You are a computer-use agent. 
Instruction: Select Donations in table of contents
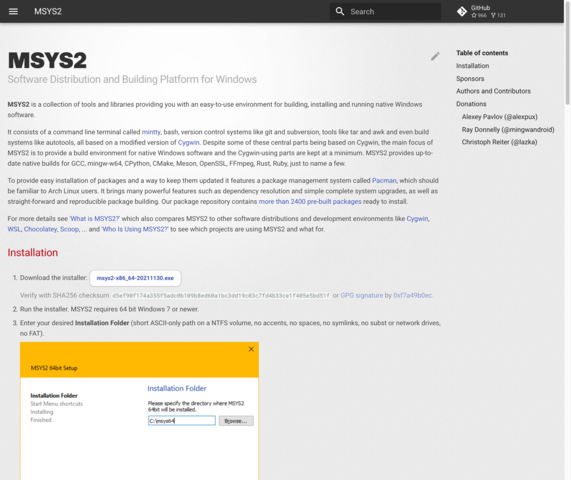(471, 104)
